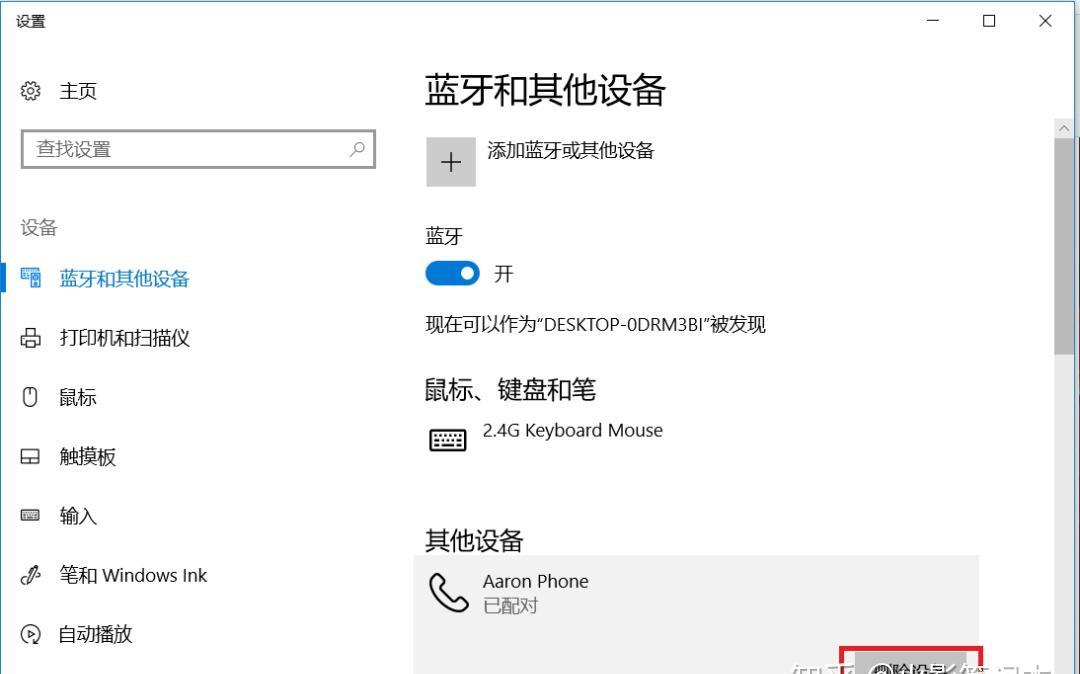The height and width of the screenshot is (674, 1080).
Task: Open 自动播放 settings page
Action: [x=96, y=634]
